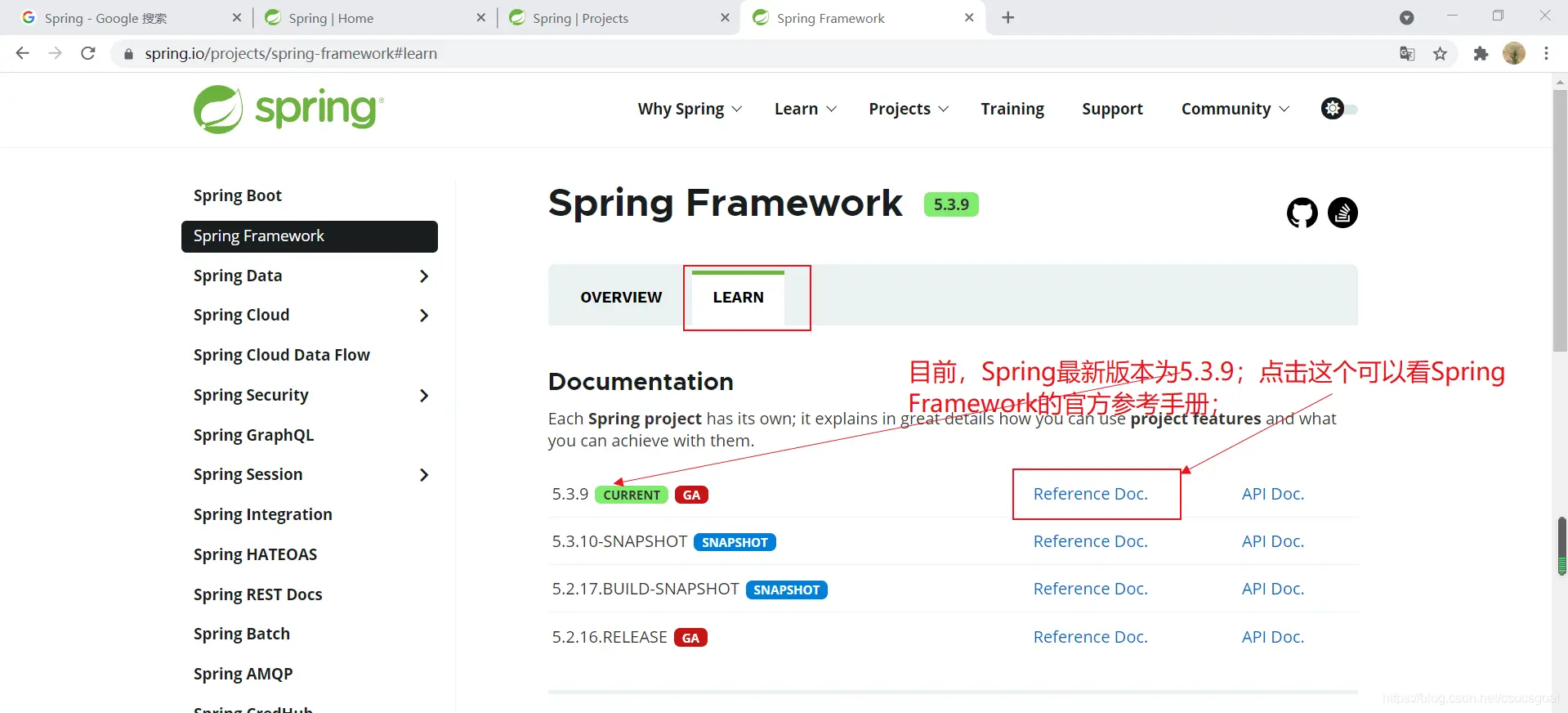Click the Documentation heading
Image resolution: width=1568 pixels, height=713 pixels.
point(641,382)
